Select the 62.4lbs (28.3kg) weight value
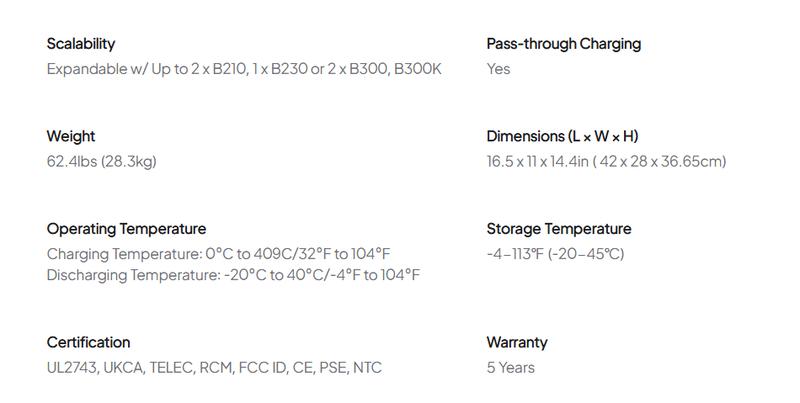Image resolution: width=800 pixels, height=403 pixels. point(101,161)
